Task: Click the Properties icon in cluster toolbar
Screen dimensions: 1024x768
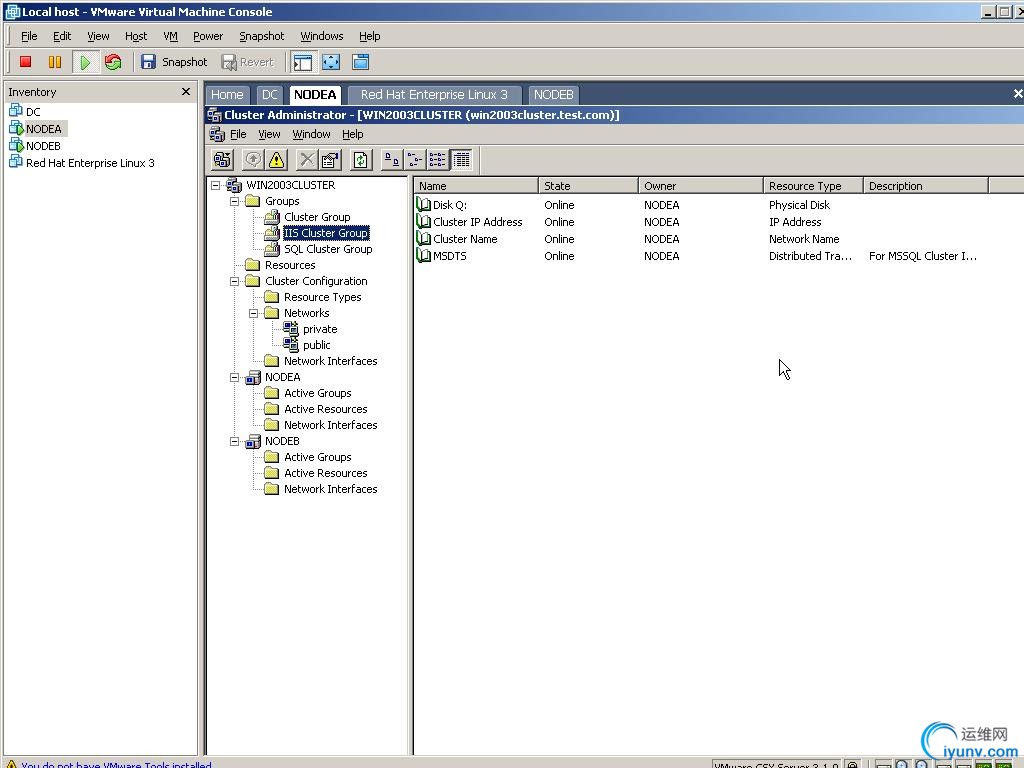Action: coord(330,160)
